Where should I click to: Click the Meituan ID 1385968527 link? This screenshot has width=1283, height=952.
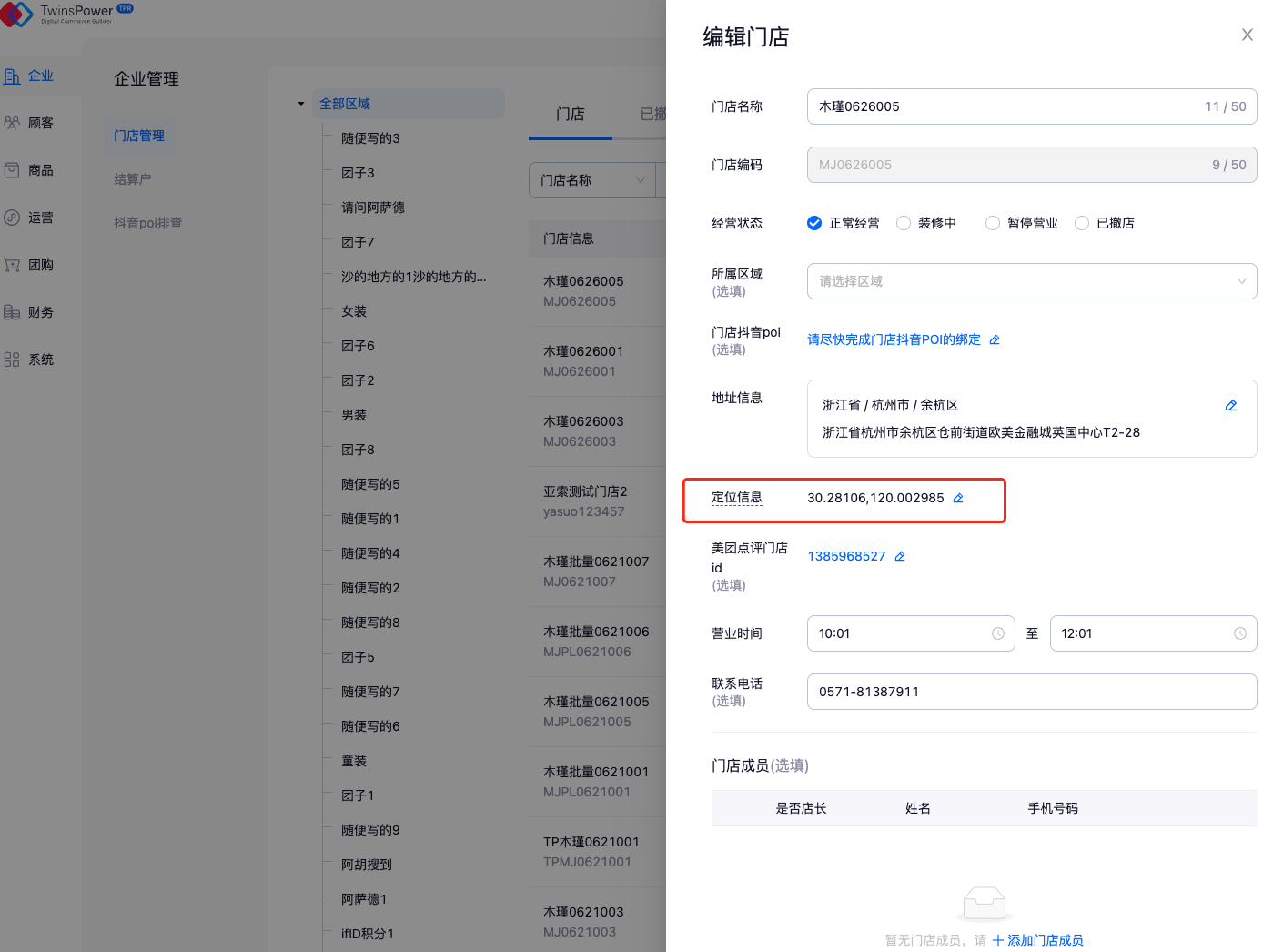(846, 556)
